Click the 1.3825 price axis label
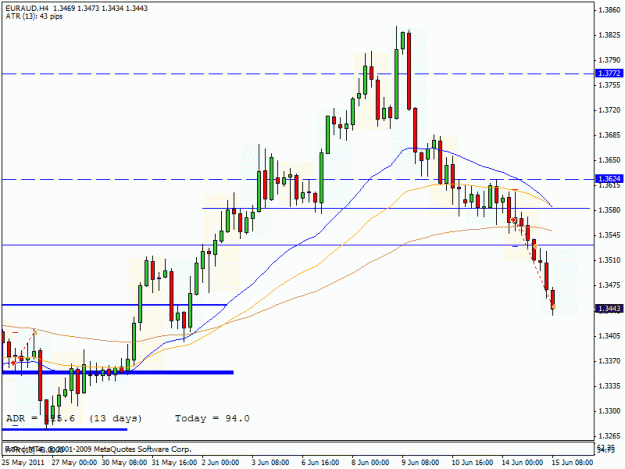Image resolution: width=625 pixels, height=469 pixels. click(x=609, y=35)
